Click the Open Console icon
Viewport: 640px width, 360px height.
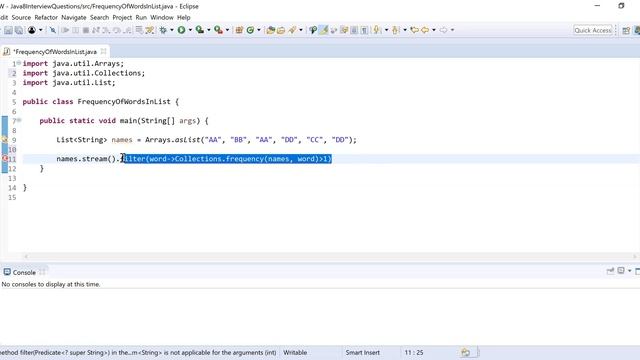[621, 271]
